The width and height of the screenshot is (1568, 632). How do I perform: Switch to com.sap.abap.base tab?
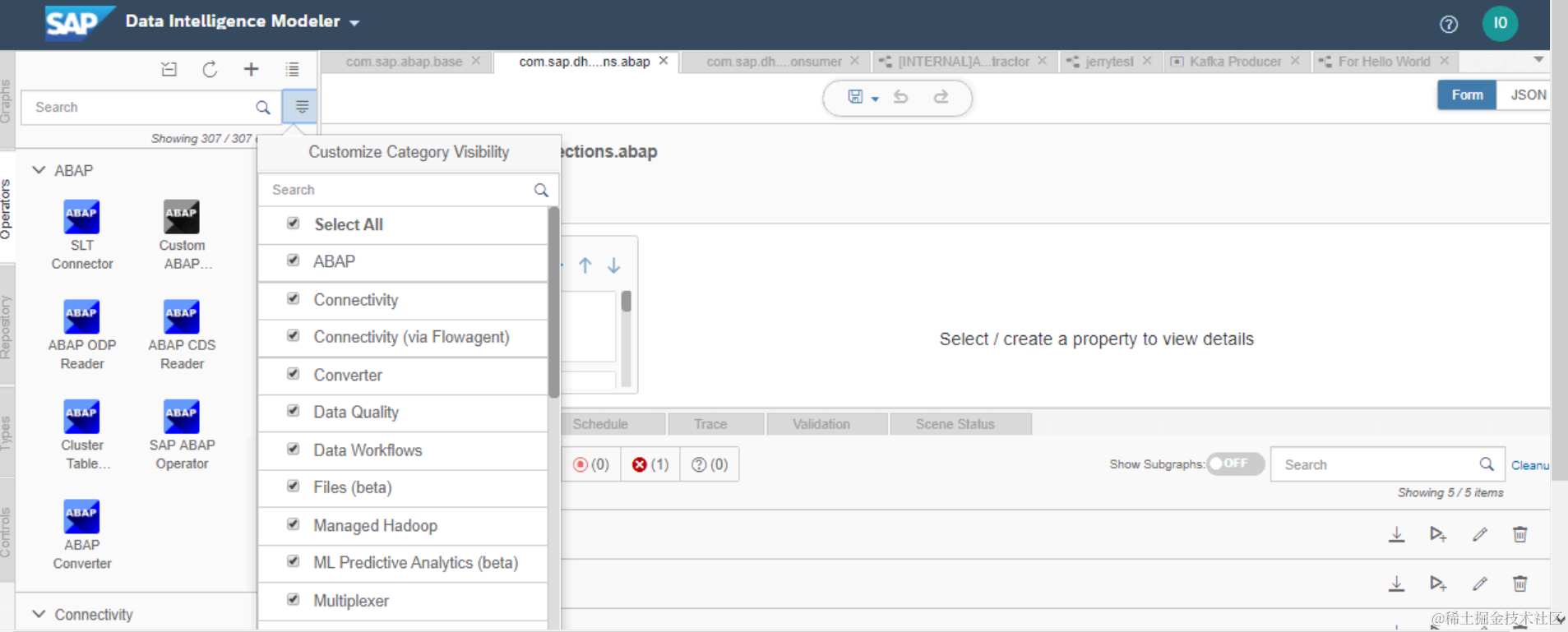[404, 62]
